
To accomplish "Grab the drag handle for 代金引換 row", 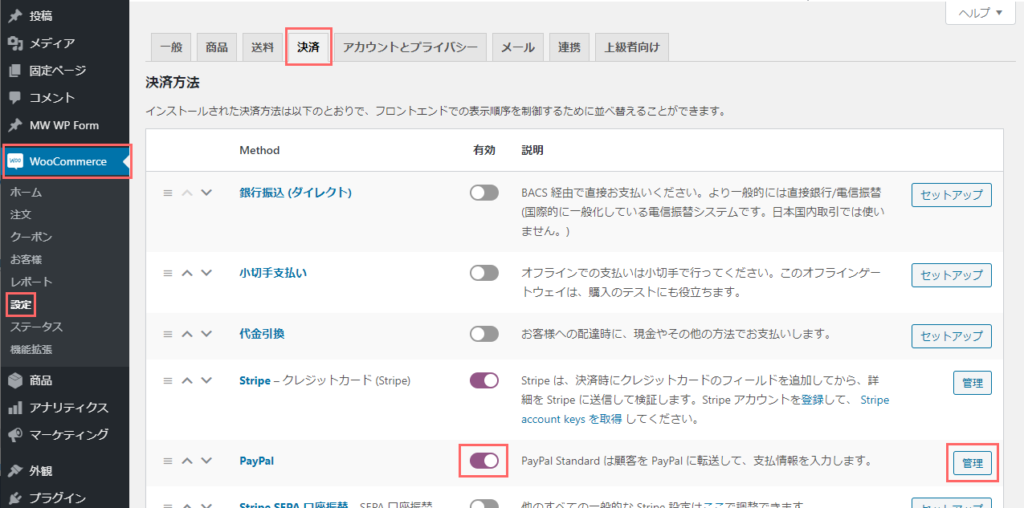I will (x=168, y=334).
